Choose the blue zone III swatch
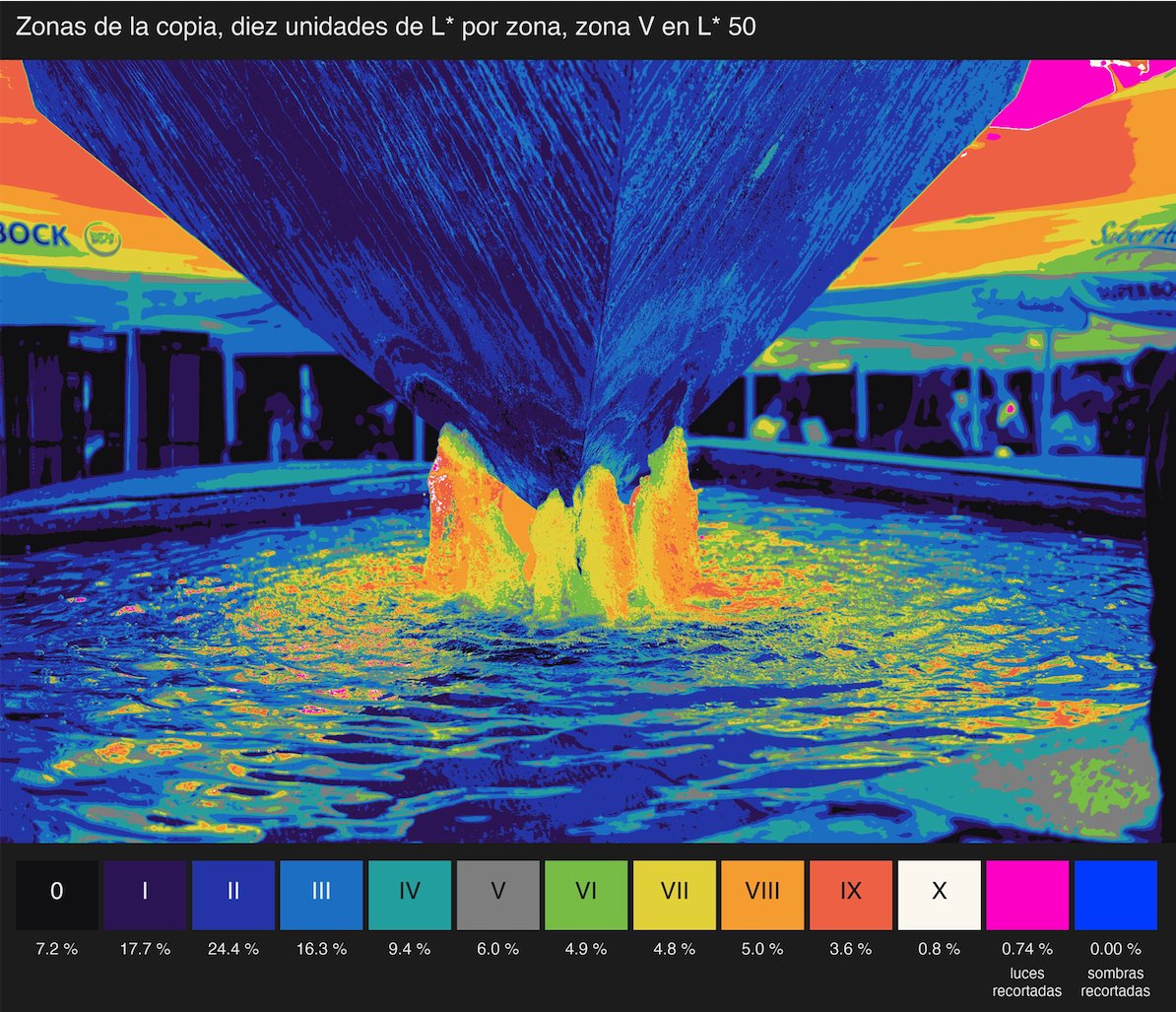This screenshot has height=1012, width=1176. [x=322, y=895]
